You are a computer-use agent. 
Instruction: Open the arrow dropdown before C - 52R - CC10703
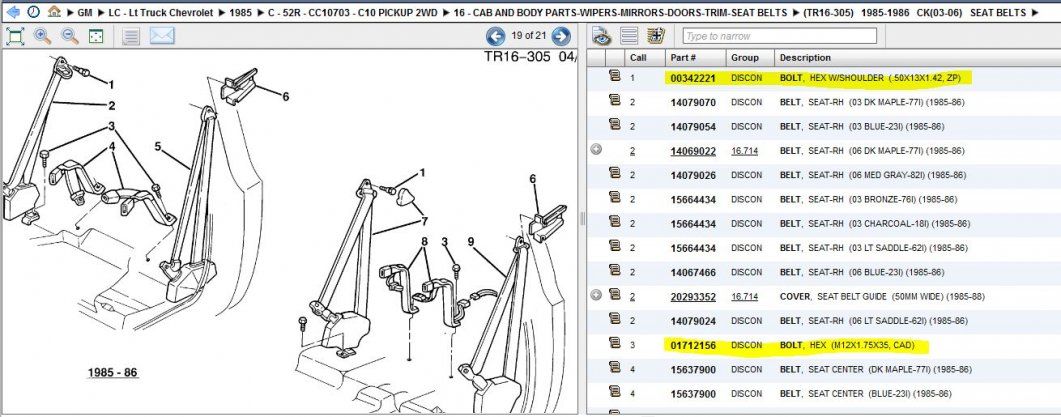(x=260, y=13)
